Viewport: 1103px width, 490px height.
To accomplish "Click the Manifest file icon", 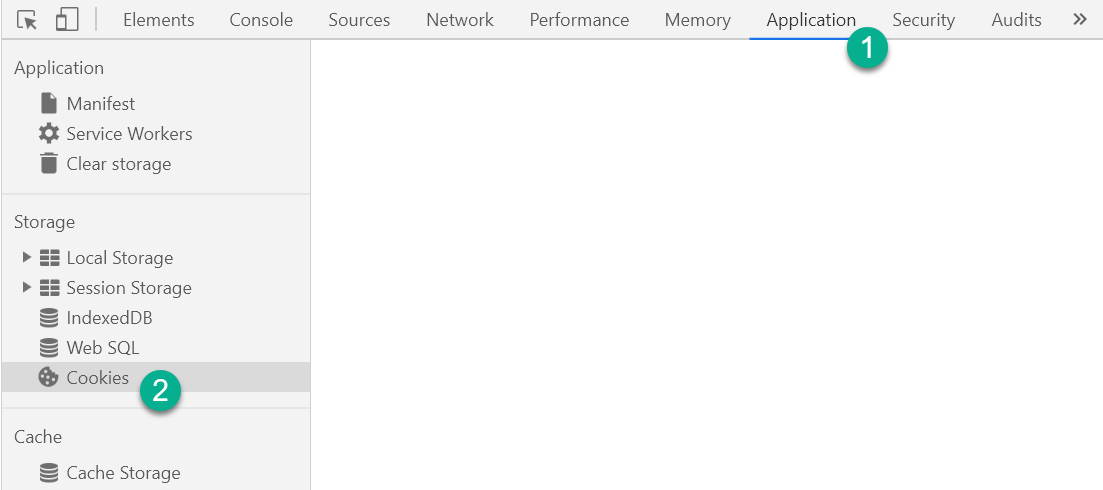I will [49, 103].
